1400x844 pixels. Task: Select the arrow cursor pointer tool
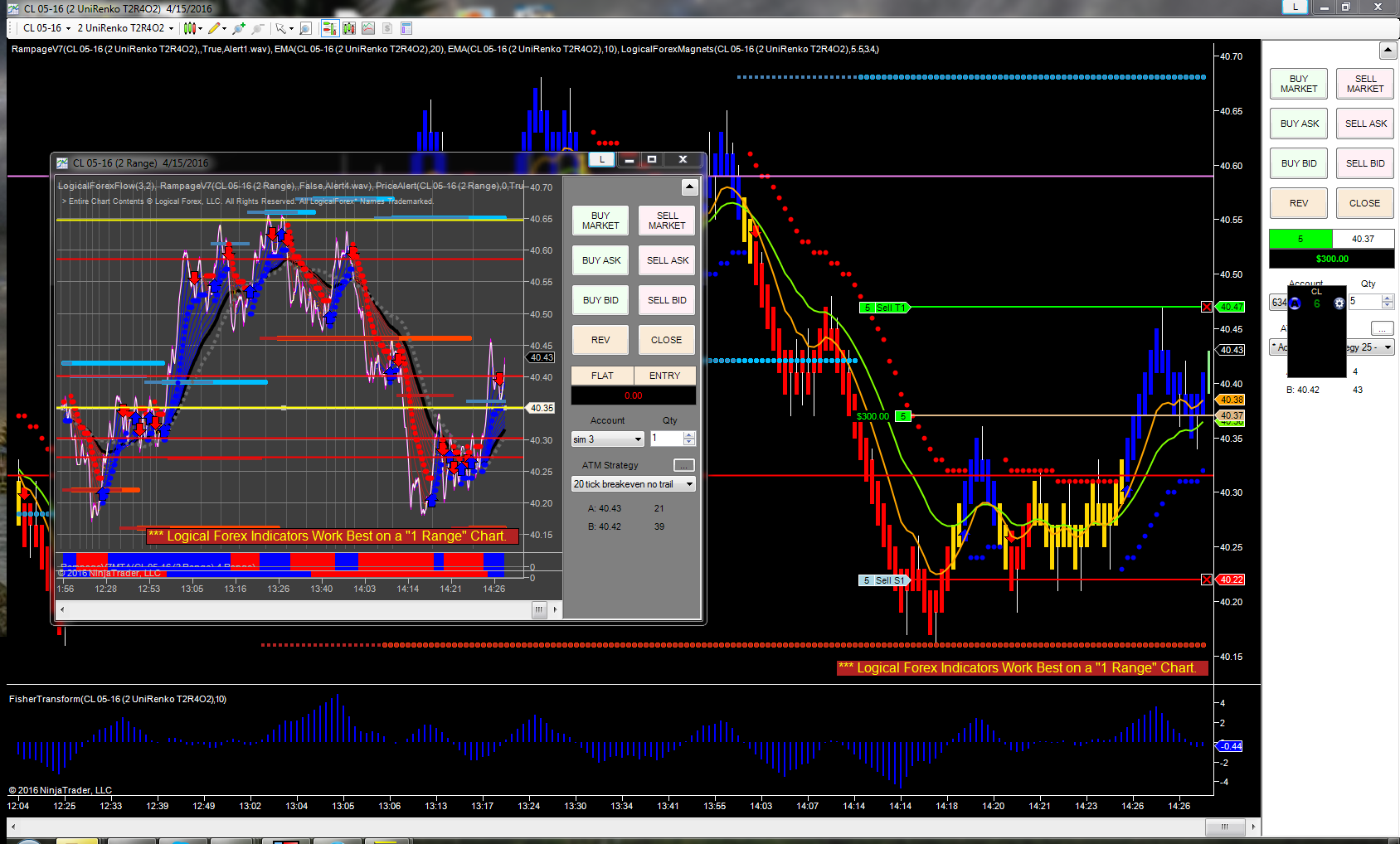point(280,28)
